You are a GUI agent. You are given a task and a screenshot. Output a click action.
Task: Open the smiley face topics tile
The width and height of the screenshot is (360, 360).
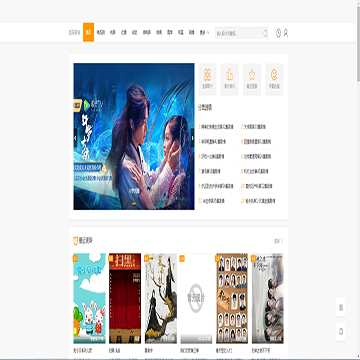(x=274, y=79)
